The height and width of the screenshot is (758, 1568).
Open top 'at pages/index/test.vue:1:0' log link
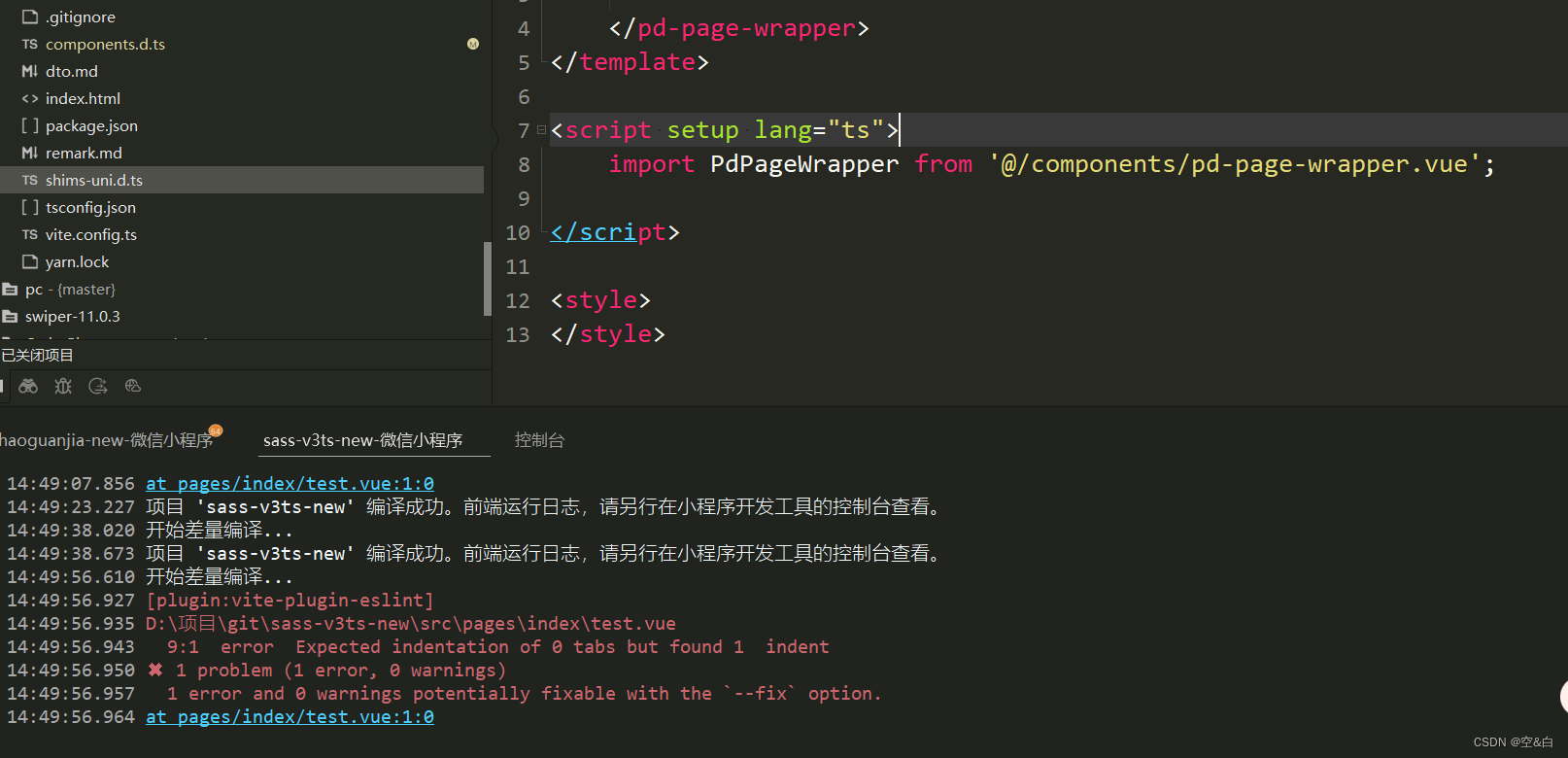coord(290,483)
